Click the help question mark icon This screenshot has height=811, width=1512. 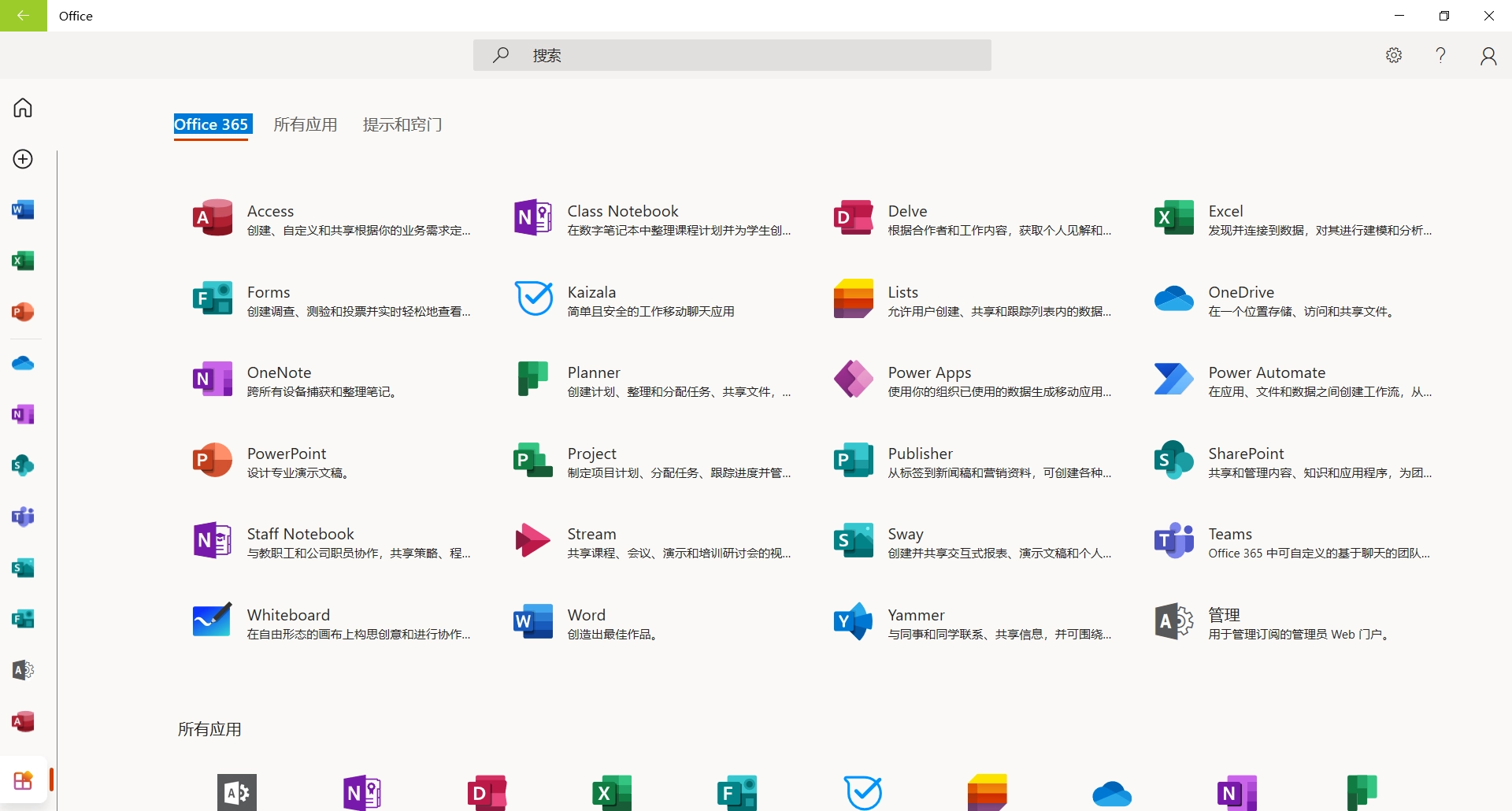click(x=1440, y=55)
